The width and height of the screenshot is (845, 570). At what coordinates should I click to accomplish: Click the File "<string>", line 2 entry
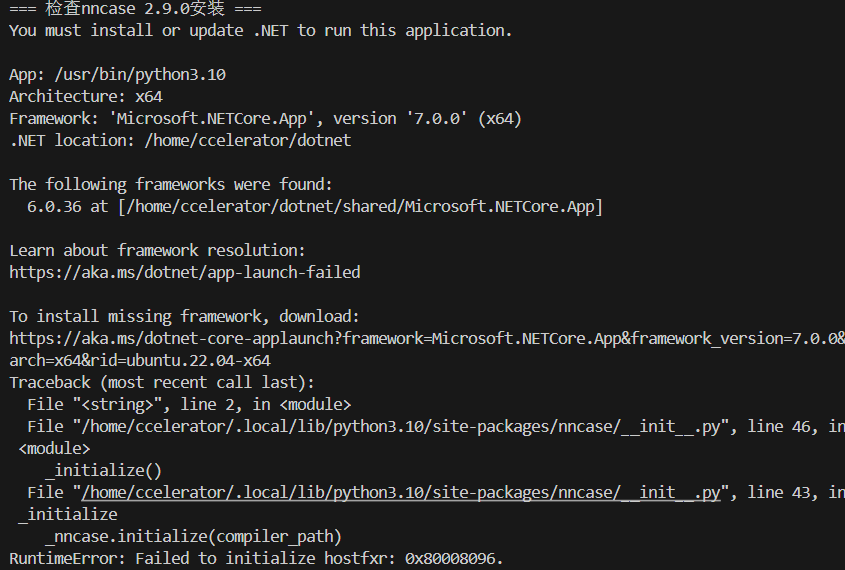(x=189, y=404)
